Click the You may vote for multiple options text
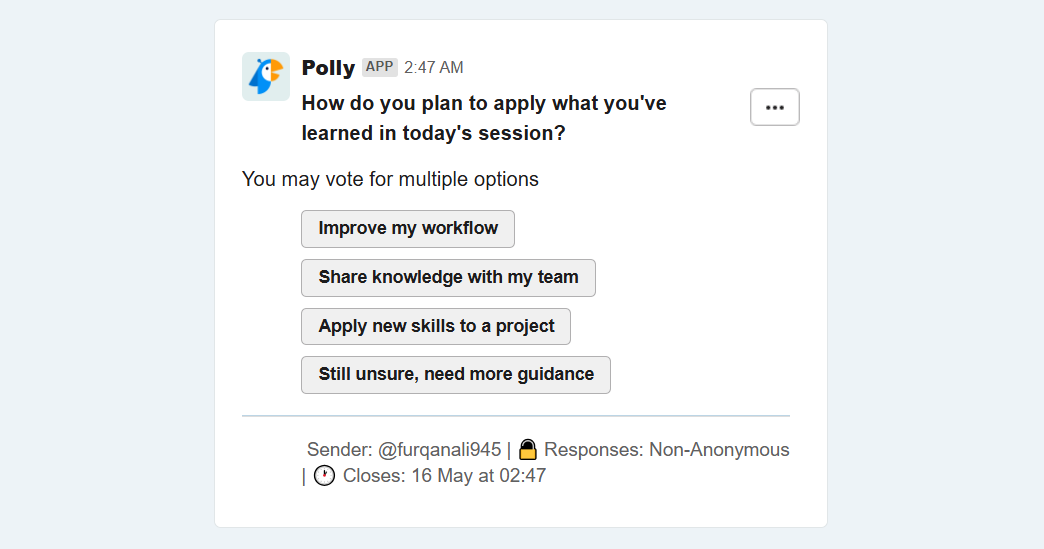This screenshot has width=1044, height=549. pyautogui.click(x=390, y=180)
